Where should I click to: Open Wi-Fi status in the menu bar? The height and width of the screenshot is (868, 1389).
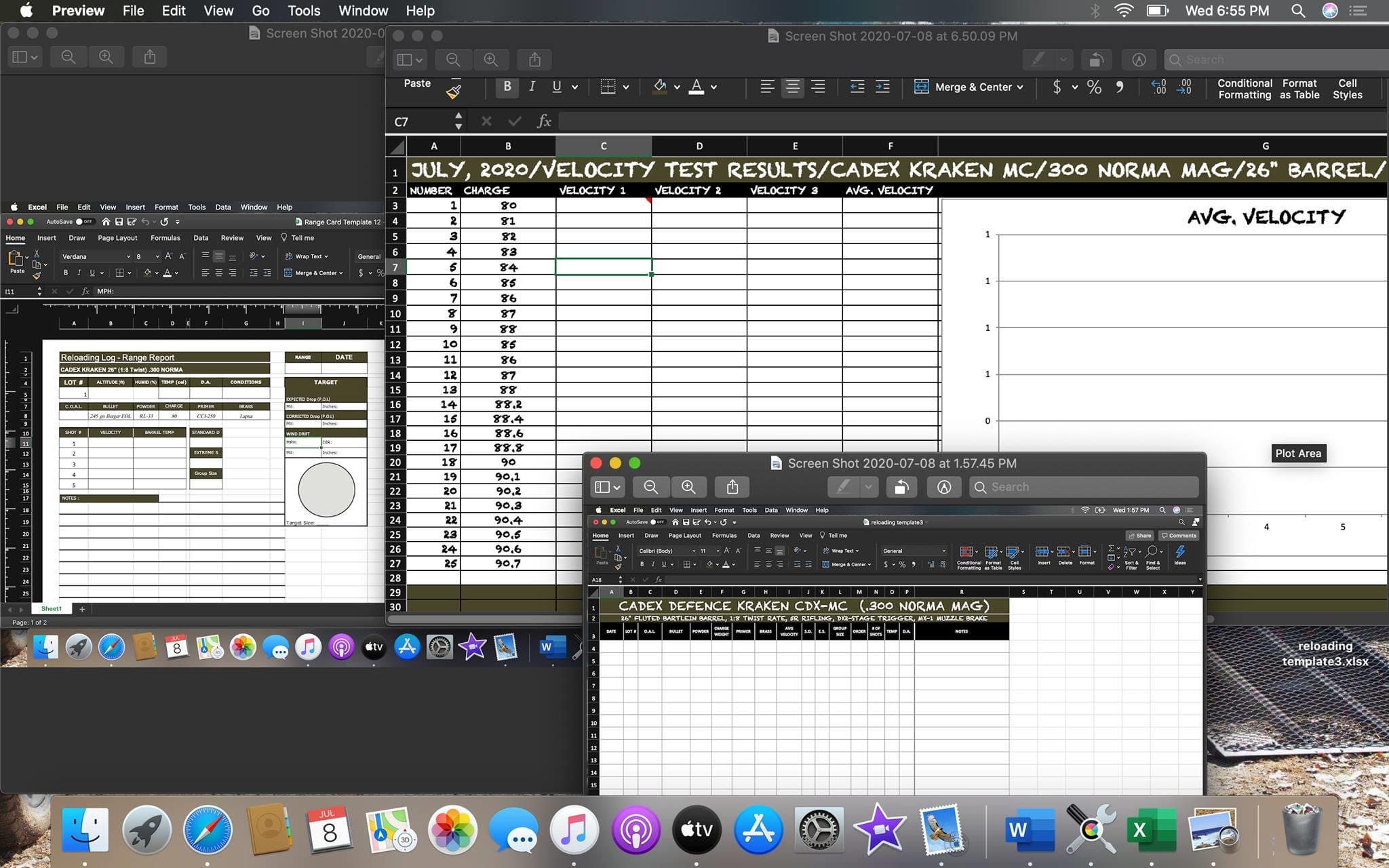[x=1124, y=11]
